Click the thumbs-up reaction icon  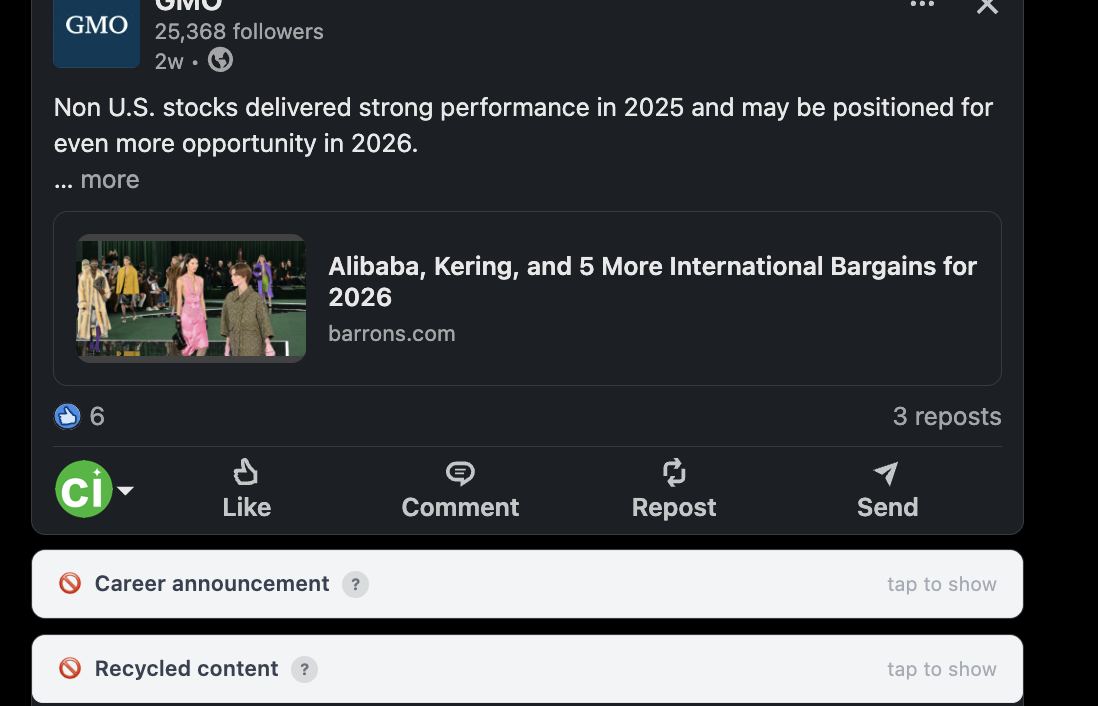click(x=66, y=416)
